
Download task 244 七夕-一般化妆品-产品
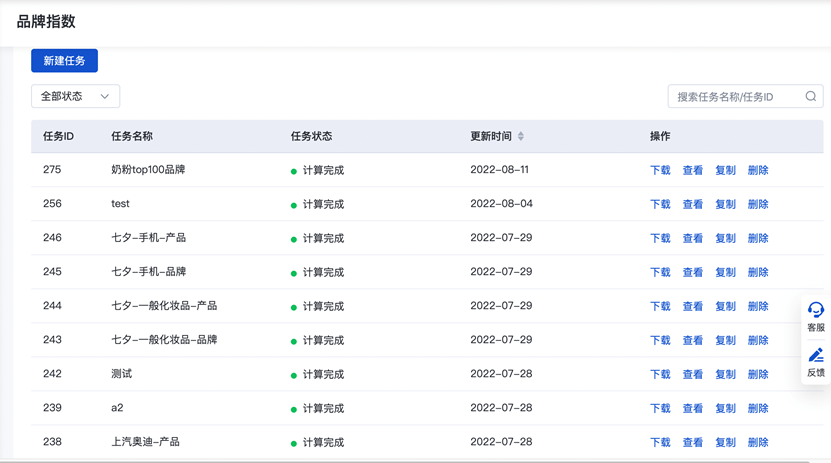click(x=660, y=307)
